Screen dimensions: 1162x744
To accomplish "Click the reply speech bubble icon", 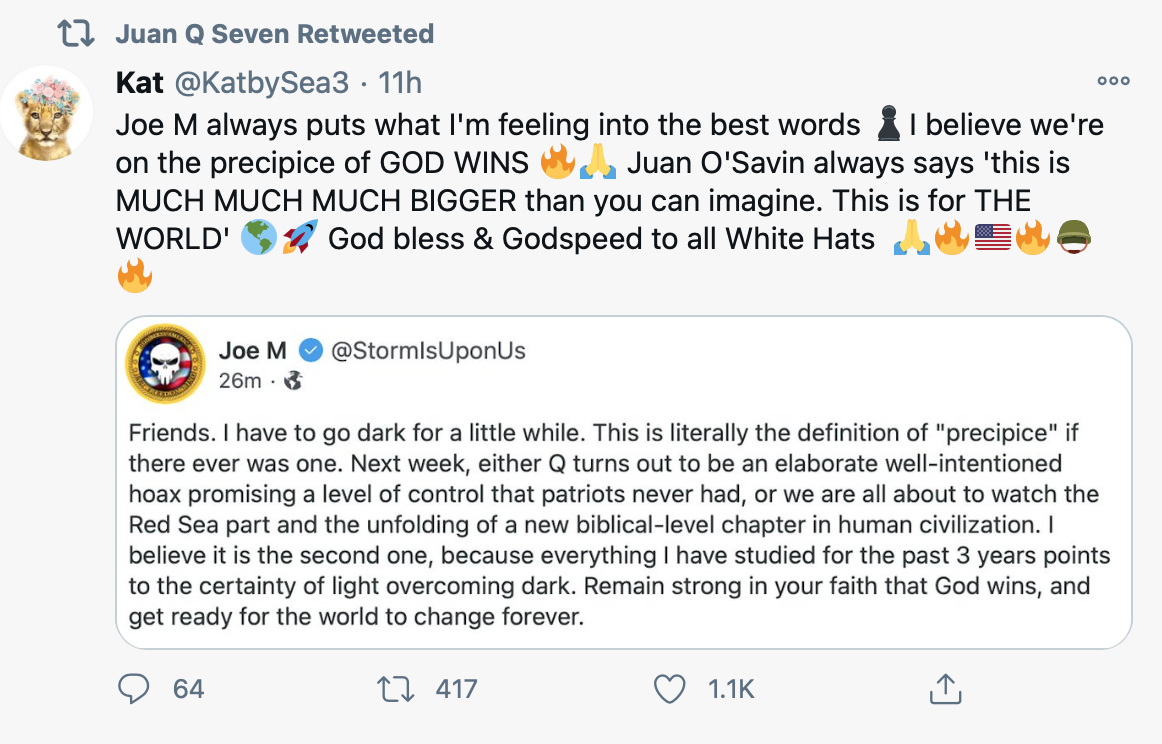I will tap(133, 688).
